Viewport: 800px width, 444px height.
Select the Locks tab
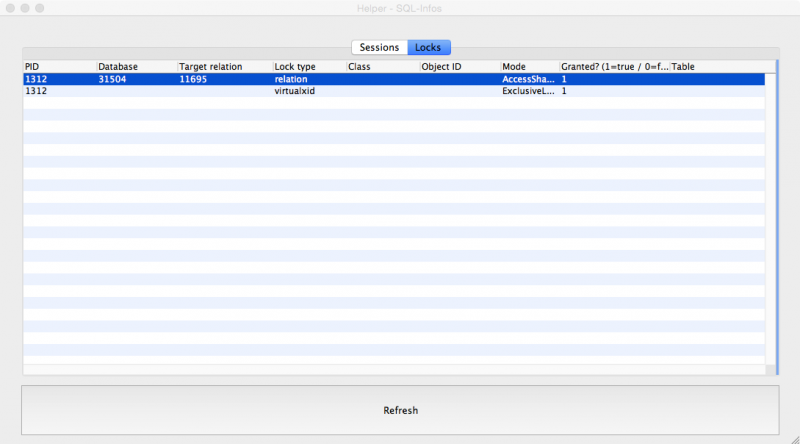(428, 47)
